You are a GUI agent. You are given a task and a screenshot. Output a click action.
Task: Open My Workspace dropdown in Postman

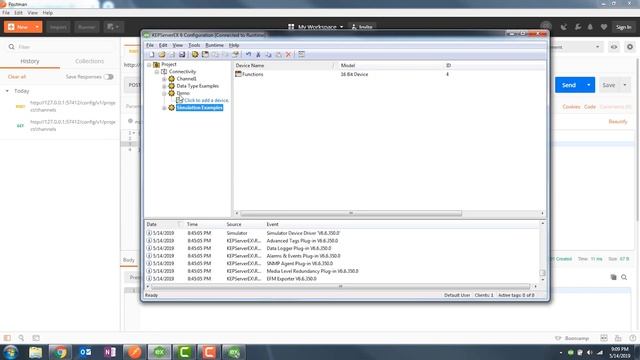tap(316, 27)
